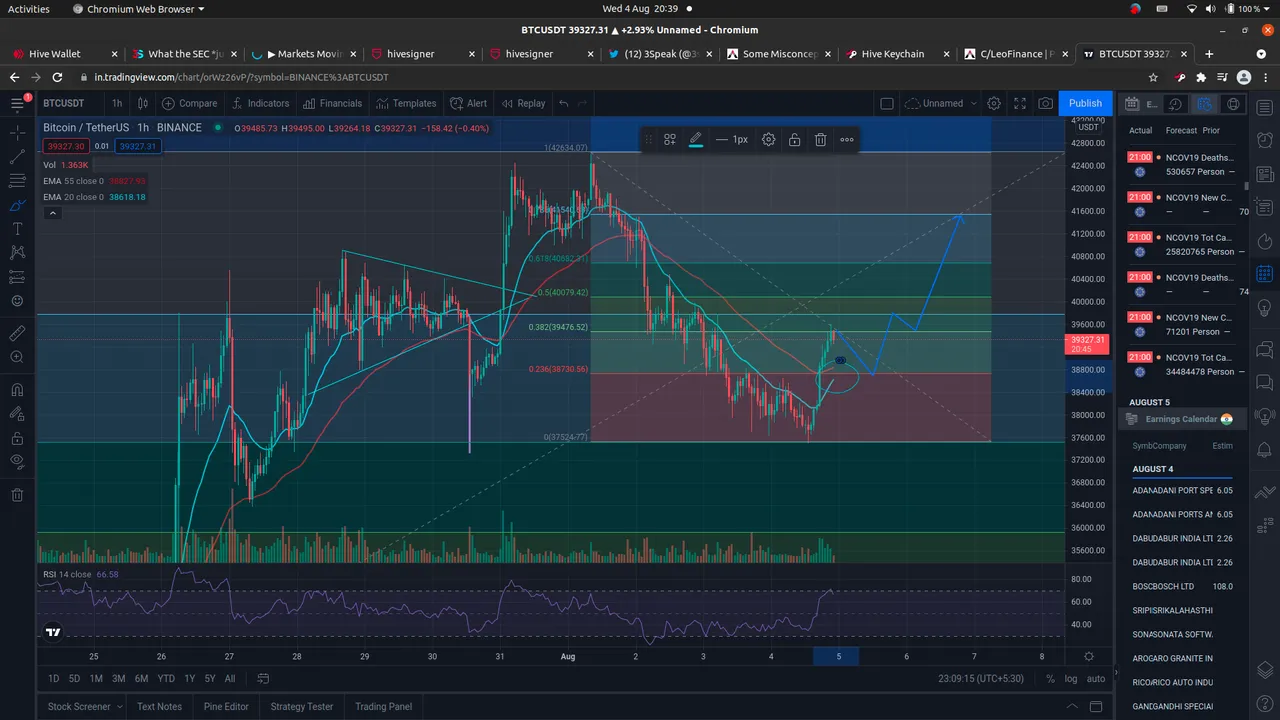This screenshot has height=720, width=1280.
Task: Hide all drawings with the eye icon
Action: click(17, 462)
